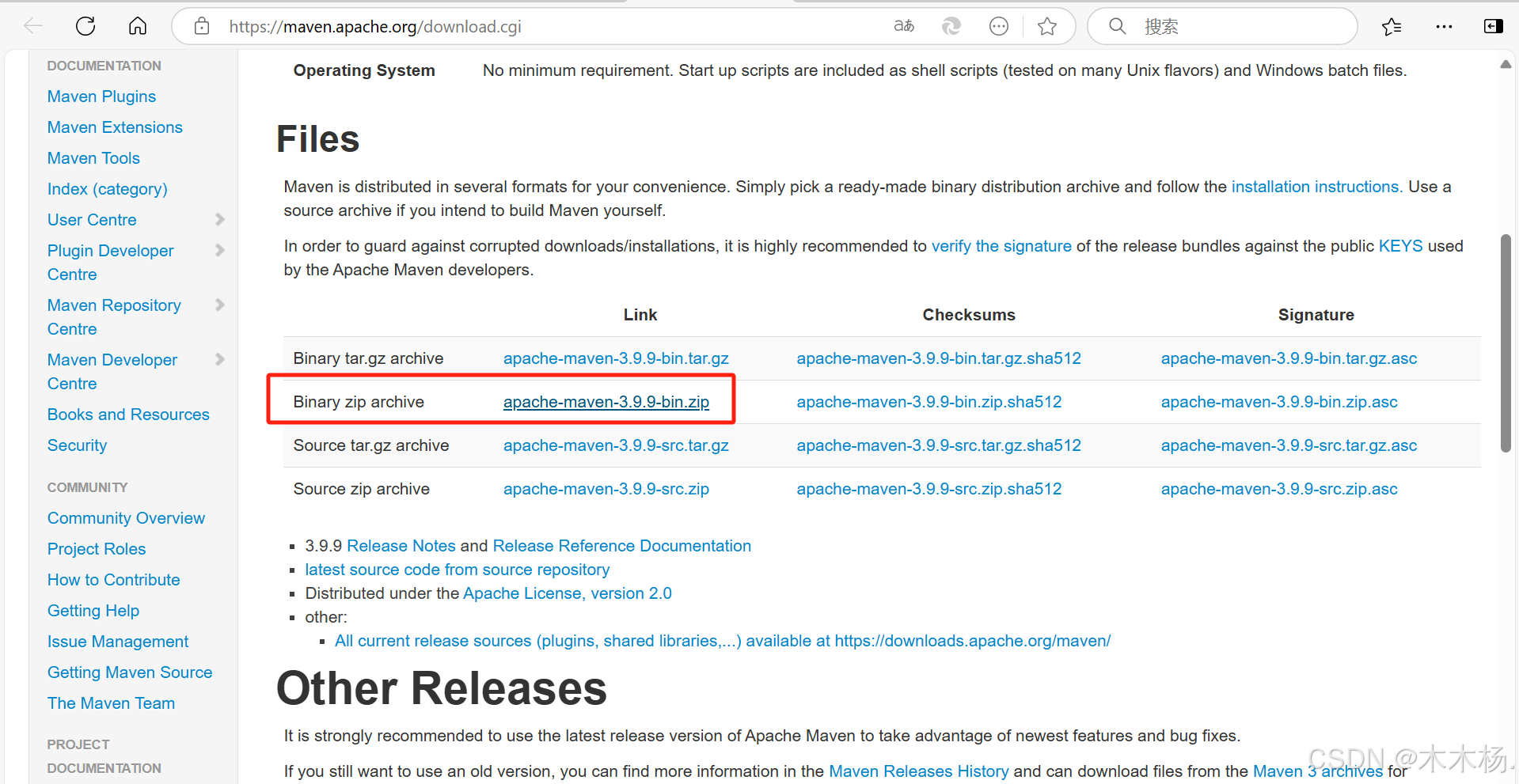Open the feedback chat bubble icon
This screenshot has width=1519, height=784.
click(999, 26)
